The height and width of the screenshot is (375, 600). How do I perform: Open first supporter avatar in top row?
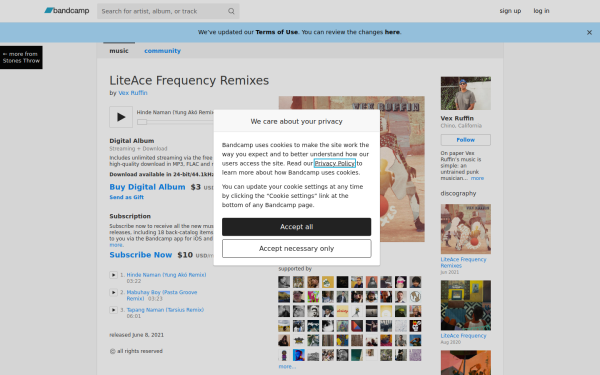click(x=284, y=282)
